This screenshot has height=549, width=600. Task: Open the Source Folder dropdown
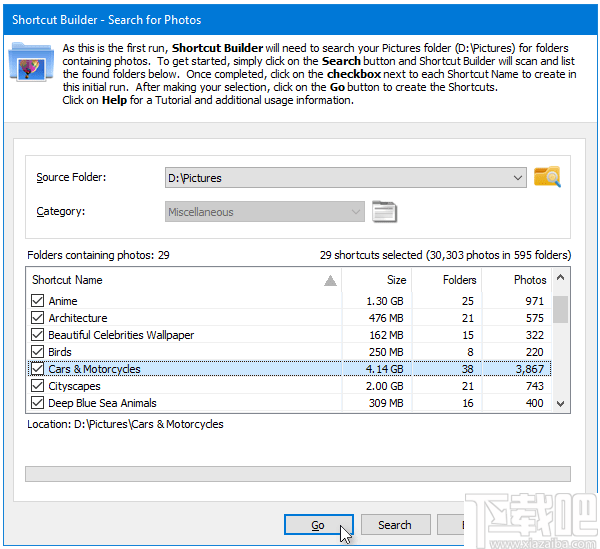point(517,178)
